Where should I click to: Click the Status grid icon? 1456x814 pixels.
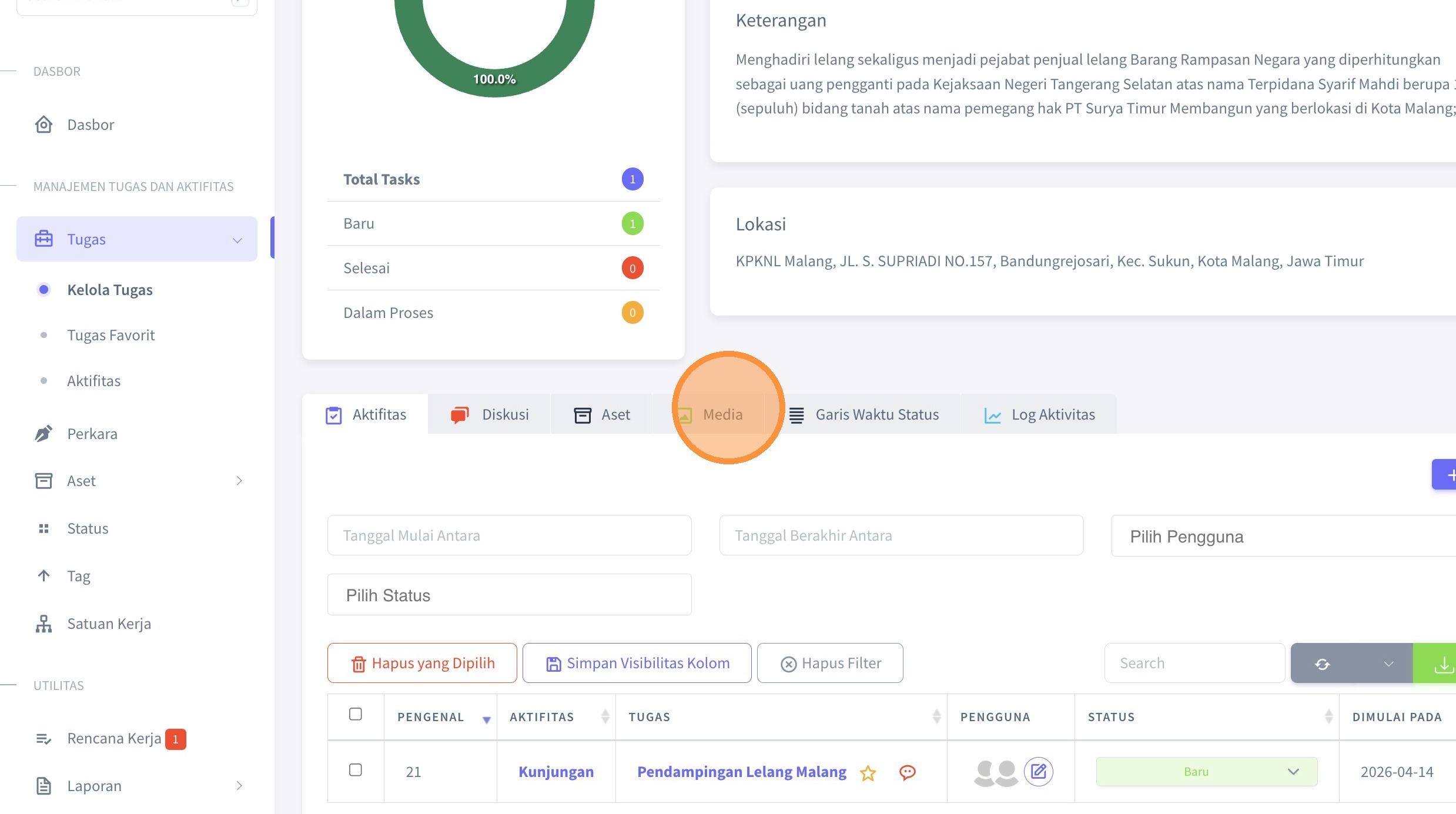43,528
